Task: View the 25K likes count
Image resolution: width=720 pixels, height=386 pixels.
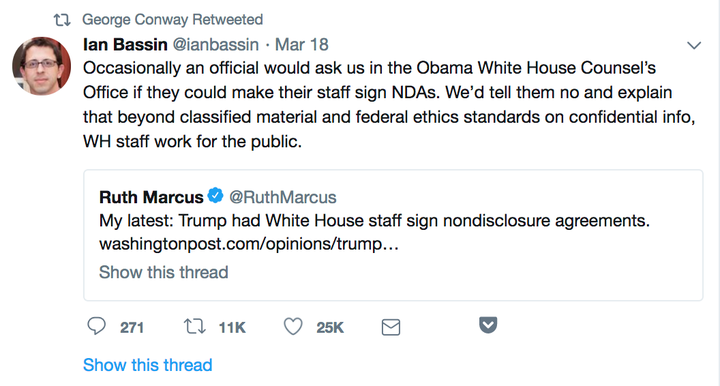Action: coord(330,328)
